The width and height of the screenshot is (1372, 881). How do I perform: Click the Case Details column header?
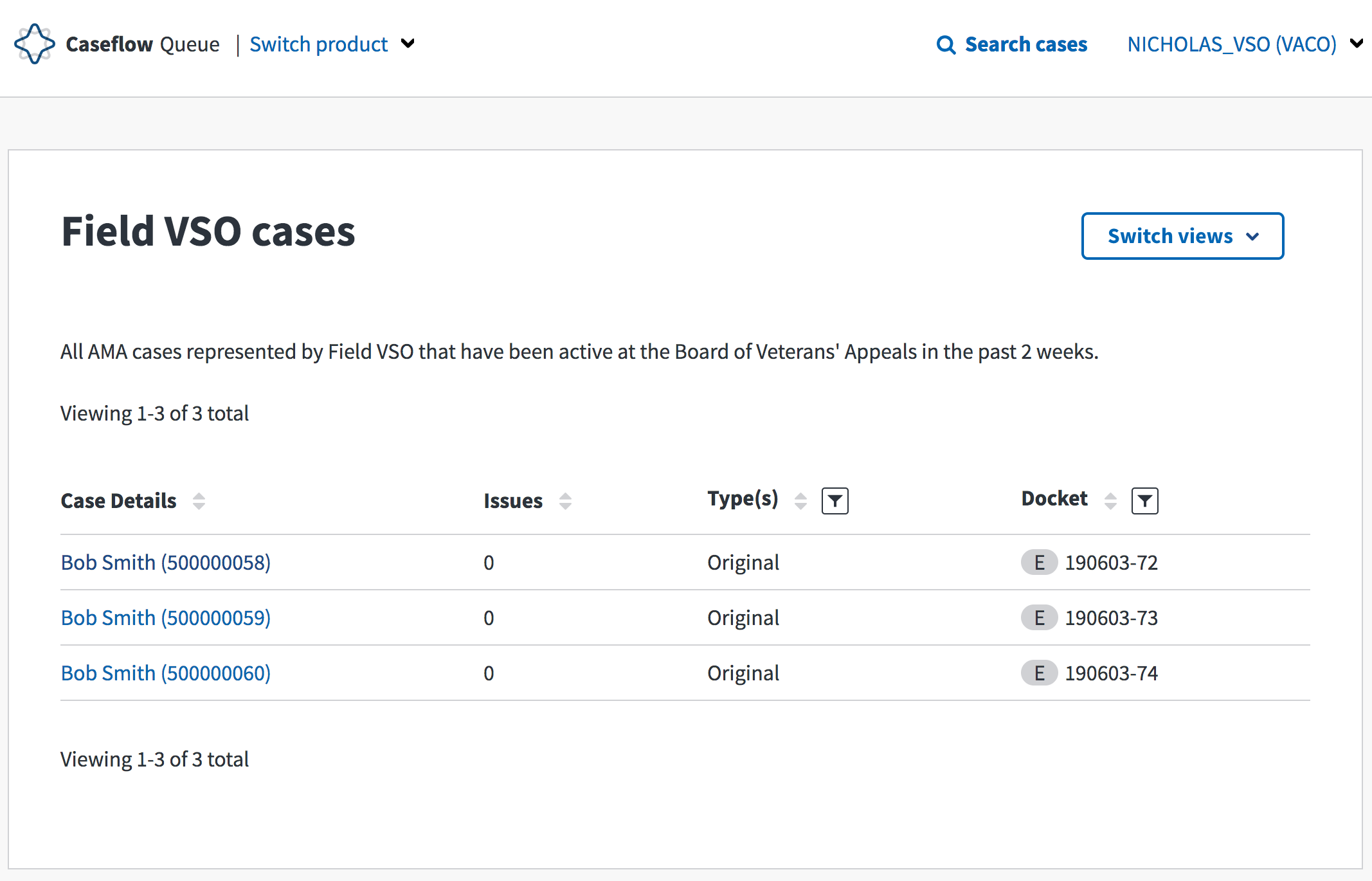pyautogui.click(x=118, y=501)
